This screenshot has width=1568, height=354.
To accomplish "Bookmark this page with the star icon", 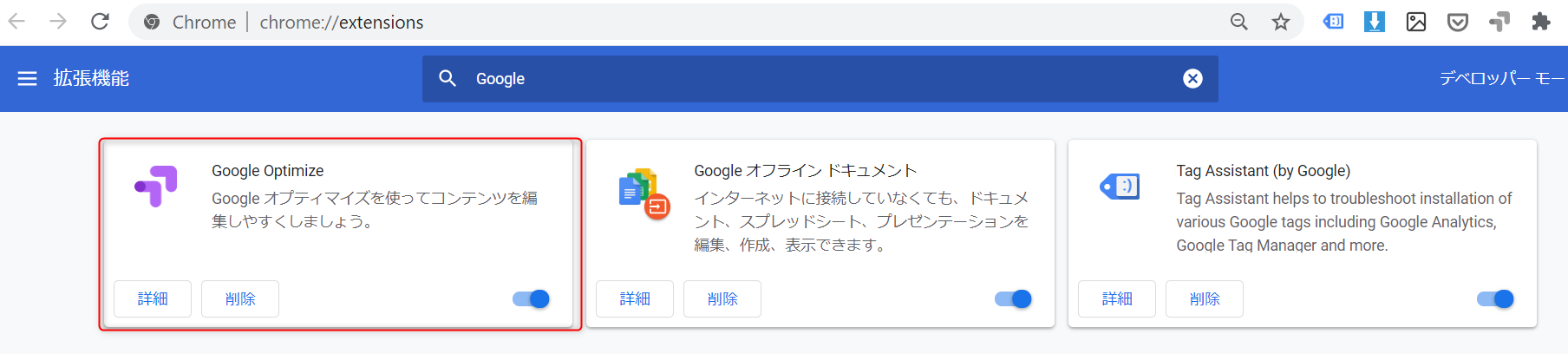I will pyautogui.click(x=1281, y=22).
